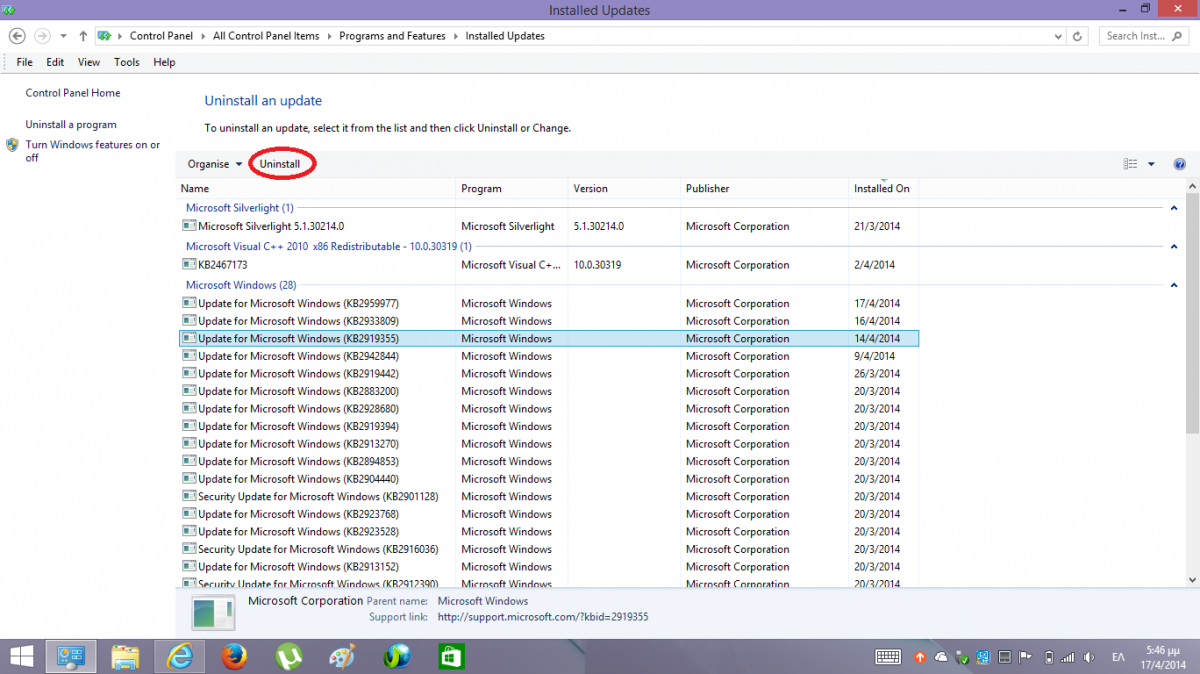Sort by the Installed On column
Screen dimensions: 1200x674
(882, 188)
